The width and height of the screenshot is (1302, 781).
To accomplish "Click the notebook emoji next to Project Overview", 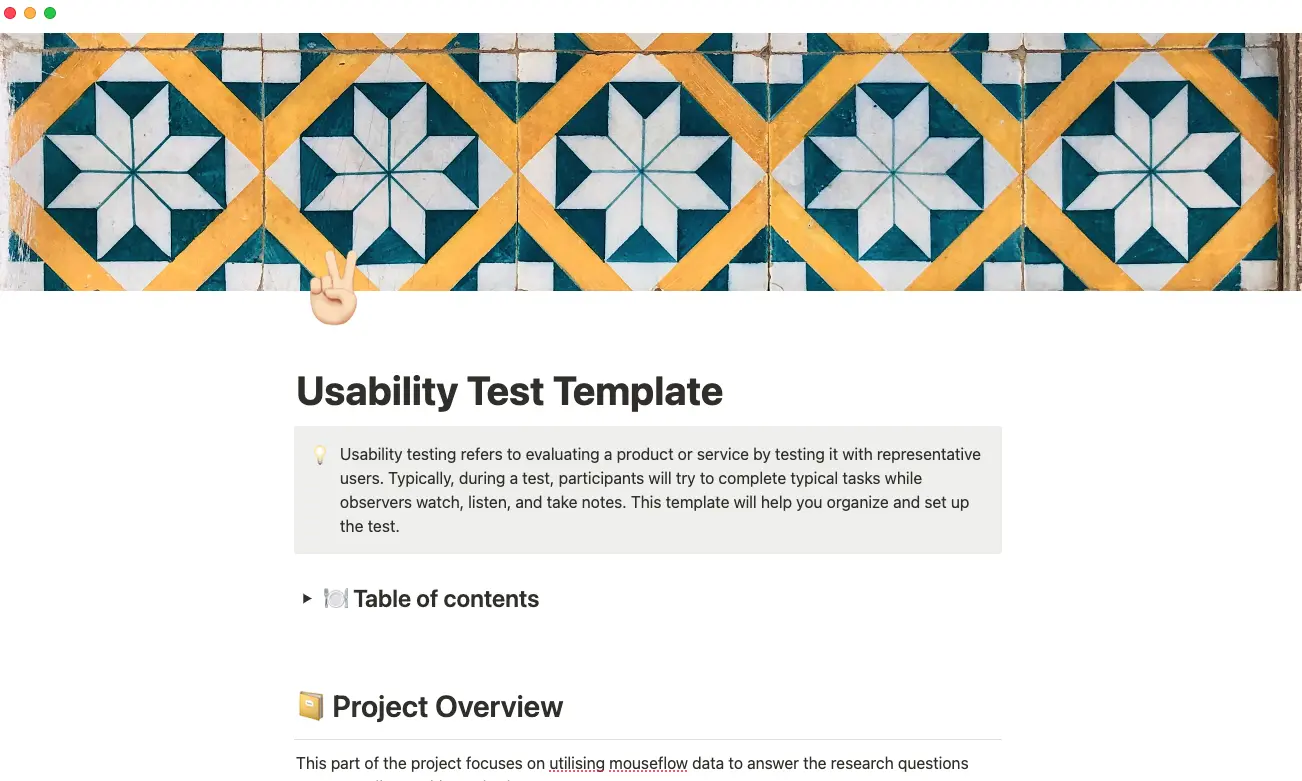I will coord(309,705).
